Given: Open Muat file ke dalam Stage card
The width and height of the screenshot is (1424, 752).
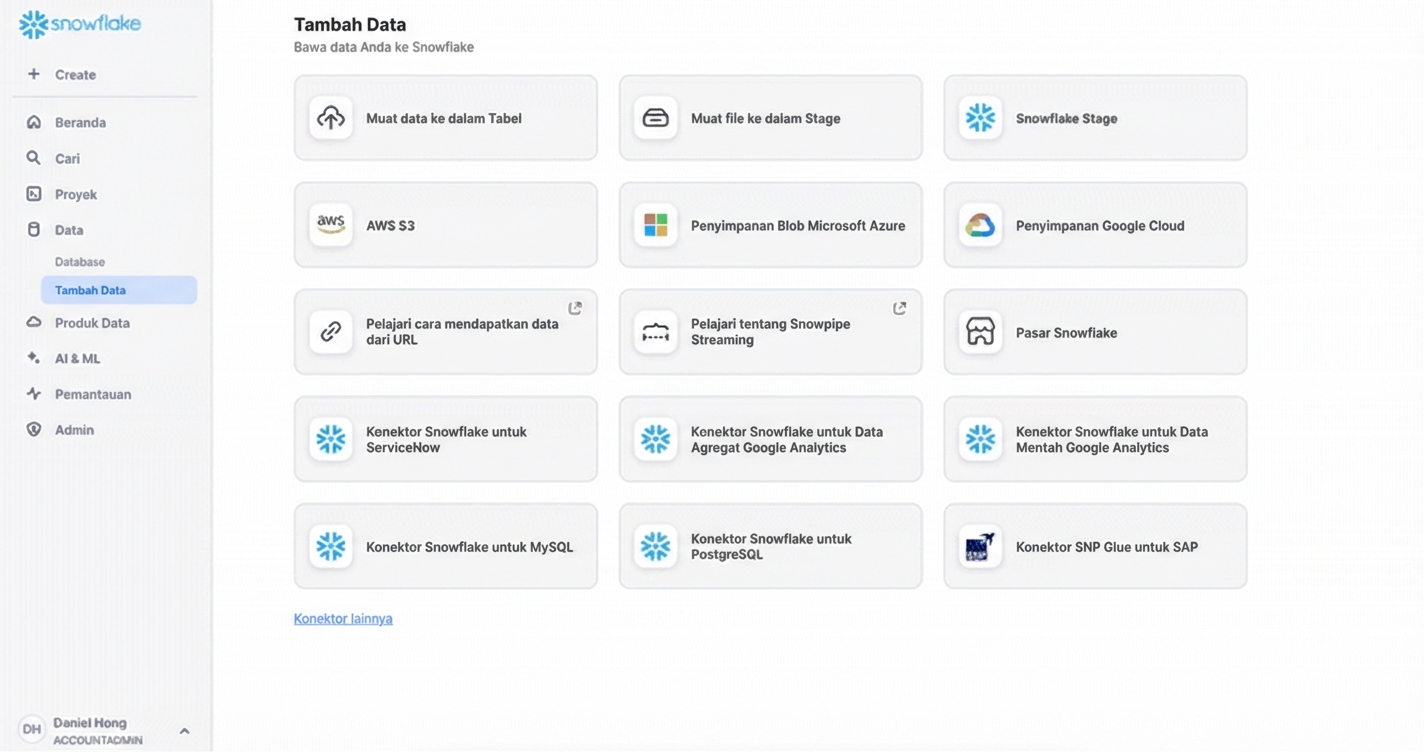Looking at the screenshot, I should pyautogui.click(x=770, y=118).
